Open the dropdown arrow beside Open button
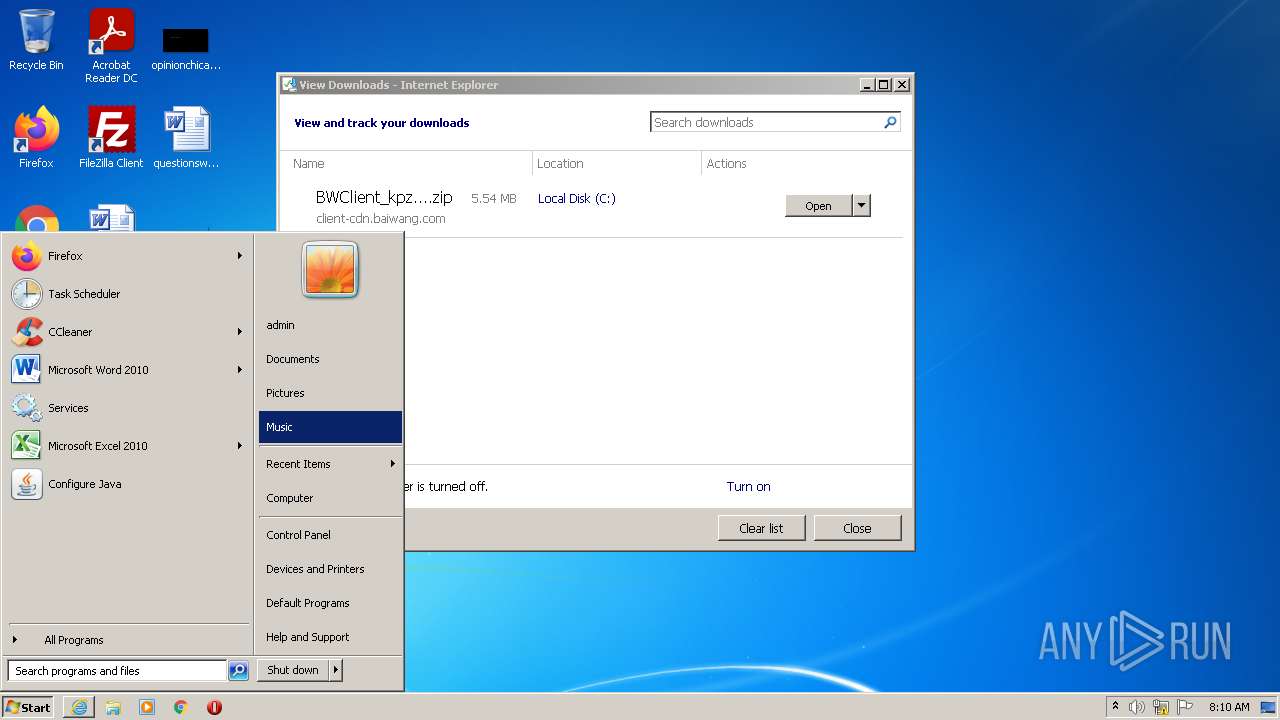Screen dimensions: 1280x720 click(x=861, y=205)
